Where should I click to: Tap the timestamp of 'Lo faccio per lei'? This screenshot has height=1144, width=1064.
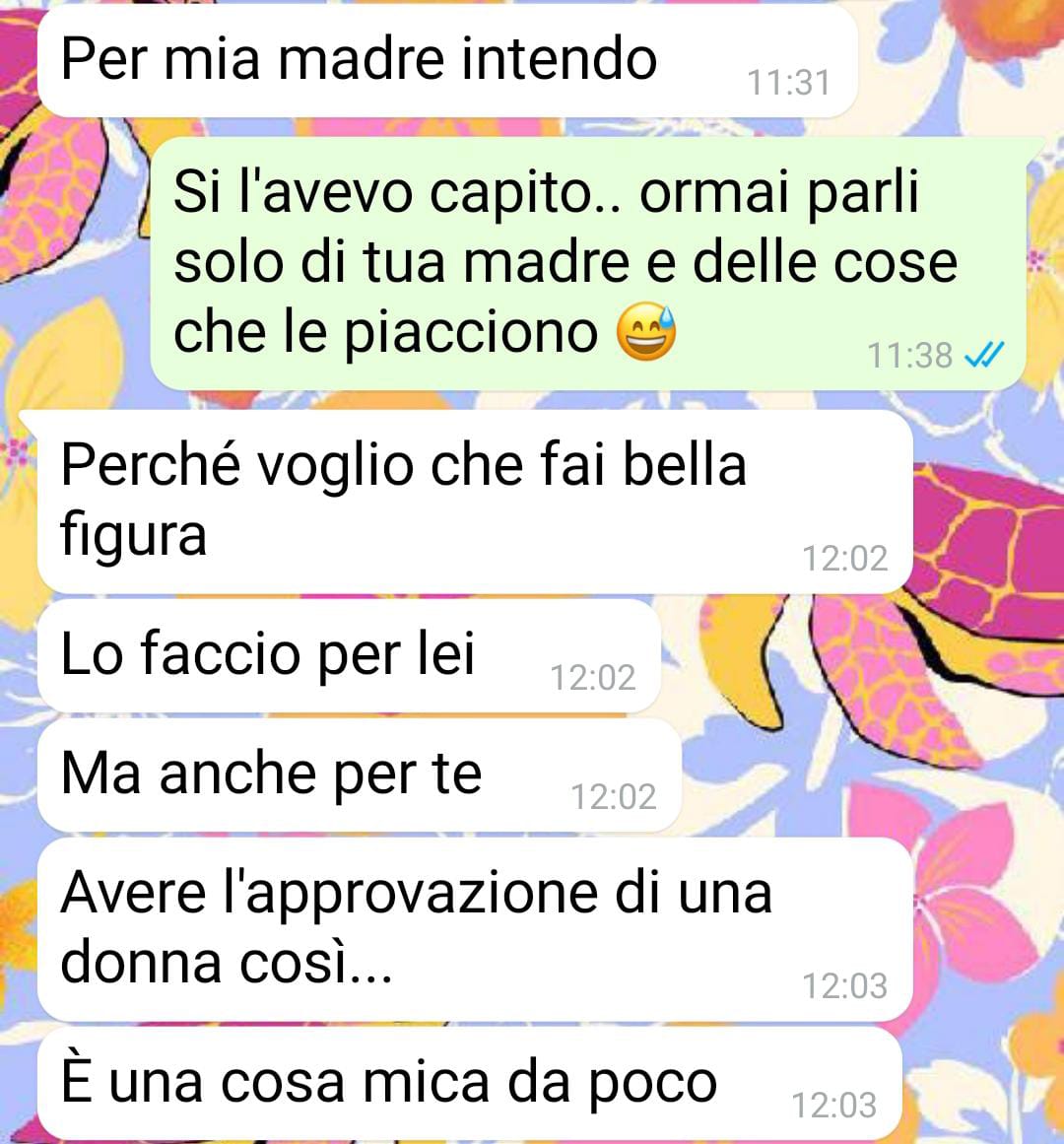[593, 677]
